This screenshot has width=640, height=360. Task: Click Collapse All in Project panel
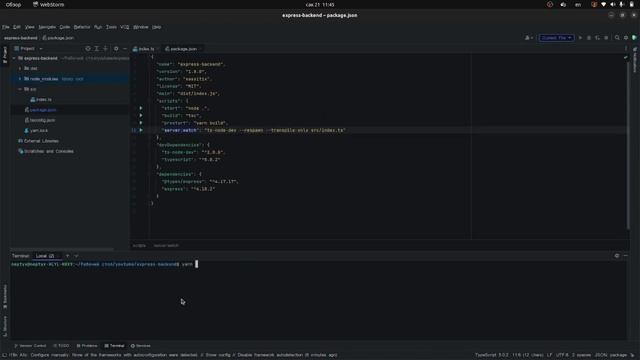click(x=105, y=49)
